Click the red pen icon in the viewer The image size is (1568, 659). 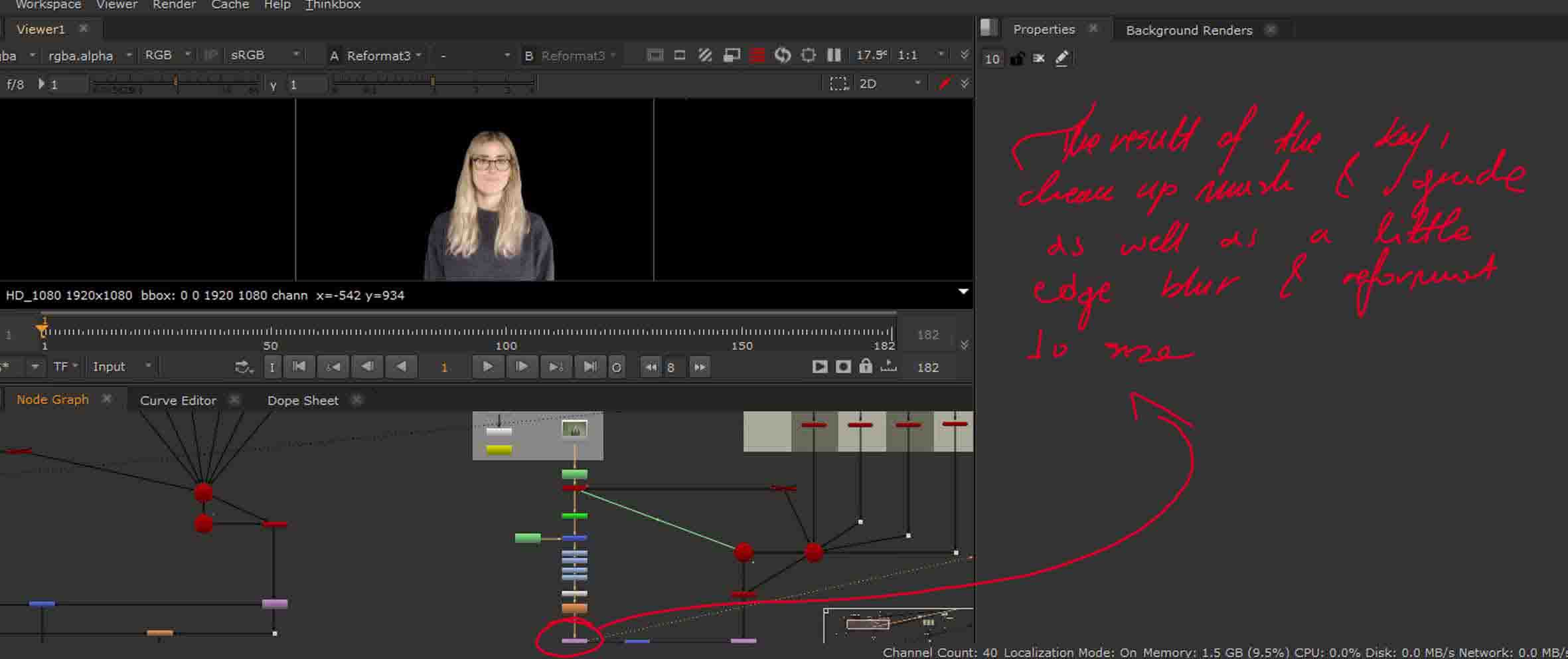click(945, 84)
